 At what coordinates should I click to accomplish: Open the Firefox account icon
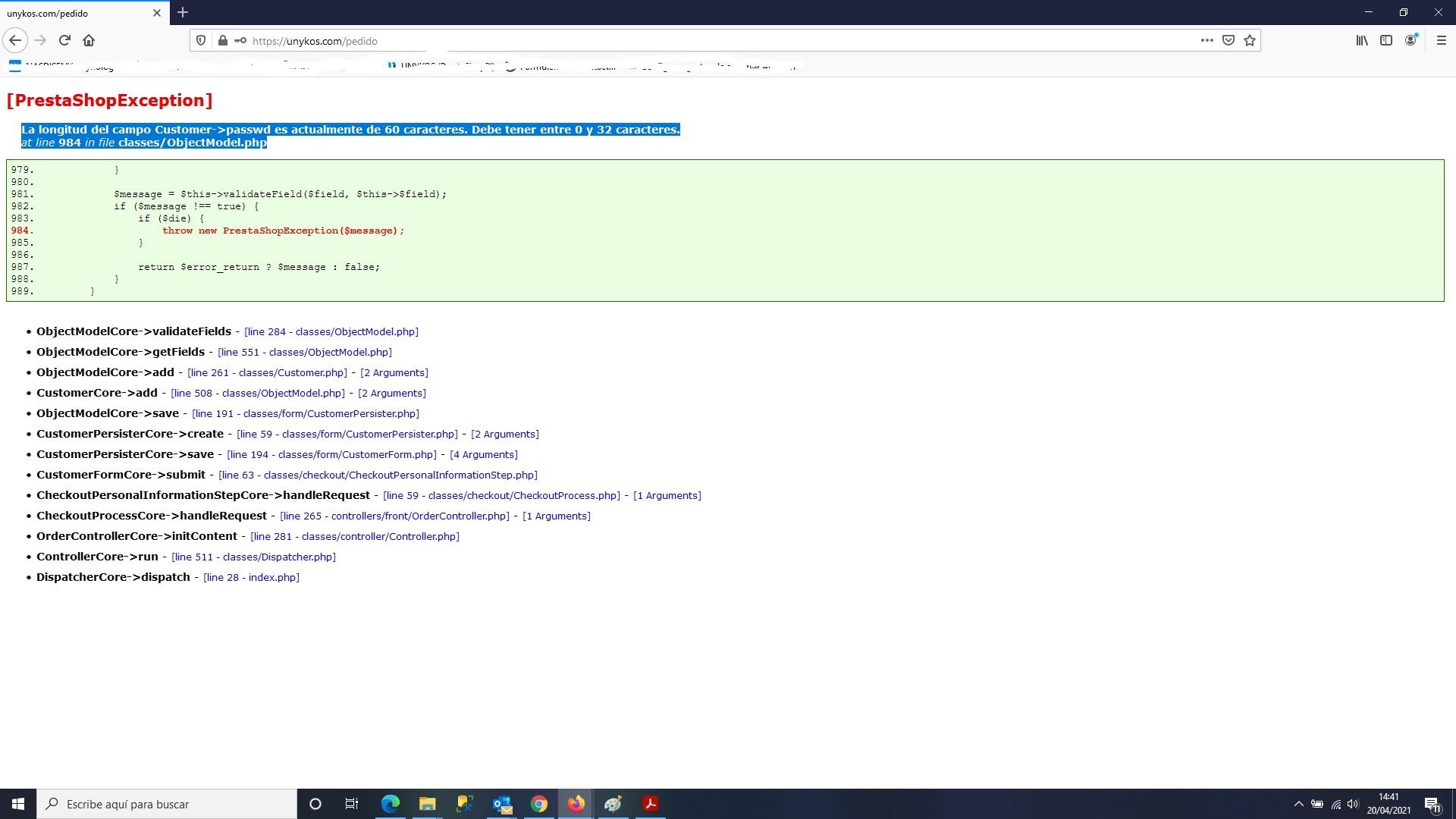(x=1410, y=40)
